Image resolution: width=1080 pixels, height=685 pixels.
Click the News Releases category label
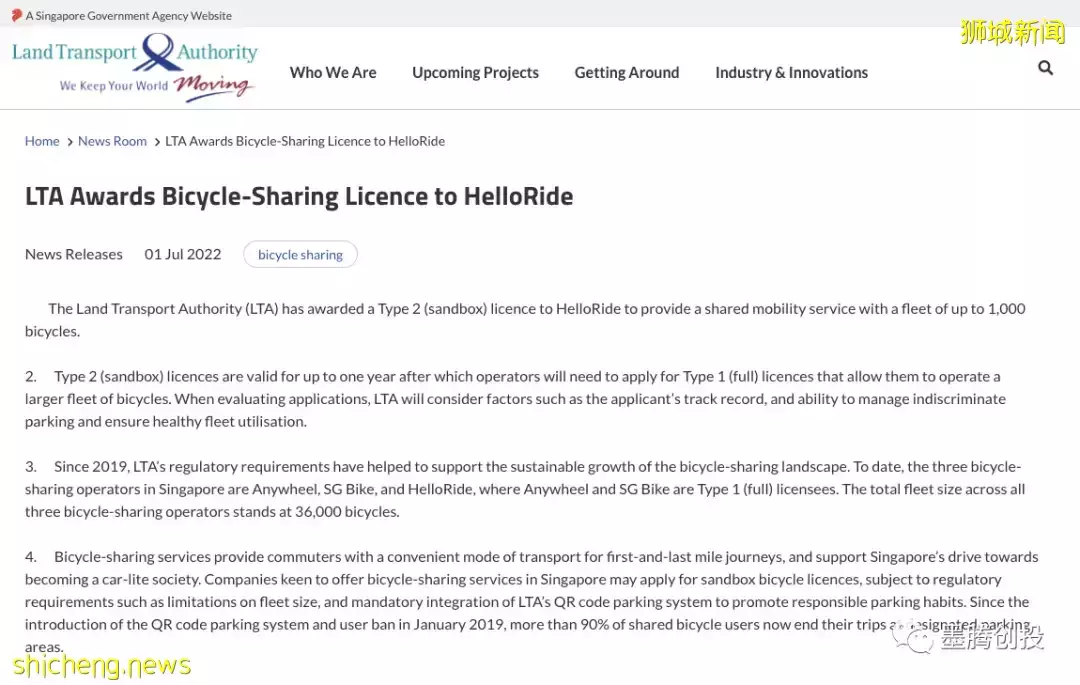[x=74, y=254]
